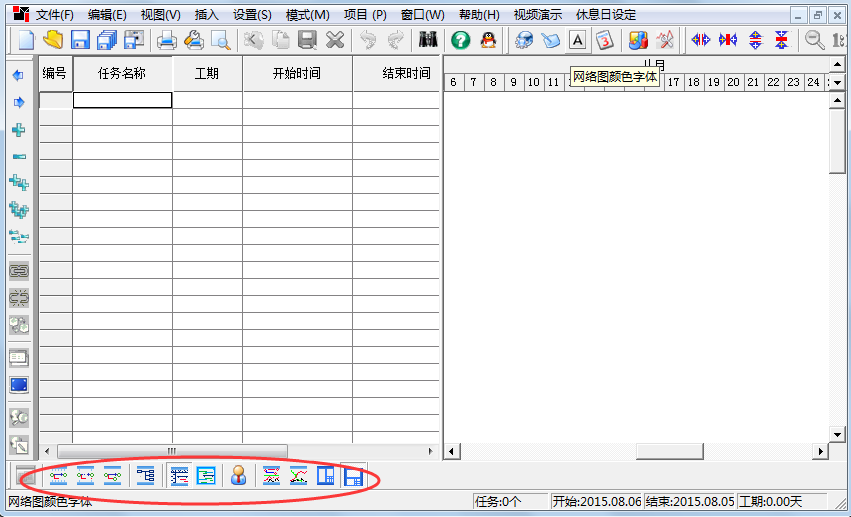Click the 任务名称 column header
The image size is (851, 517).
(x=122, y=74)
